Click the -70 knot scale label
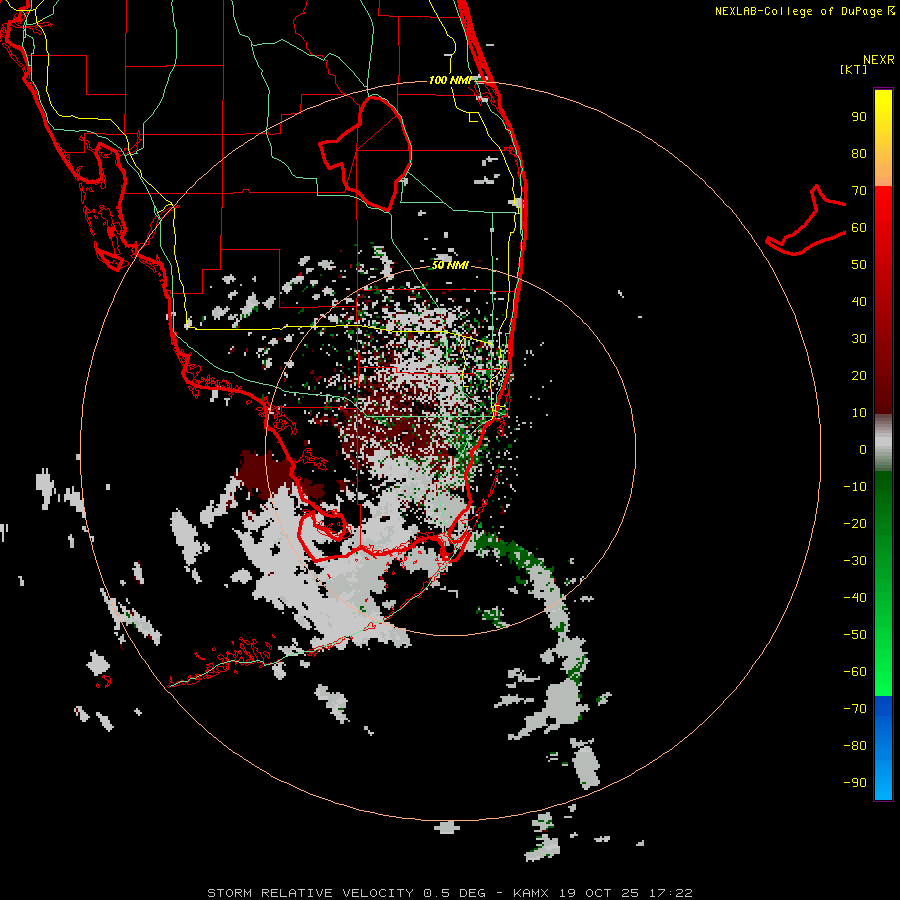Image resolution: width=900 pixels, height=900 pixels. pyautogui.click(x=855, y=709)
